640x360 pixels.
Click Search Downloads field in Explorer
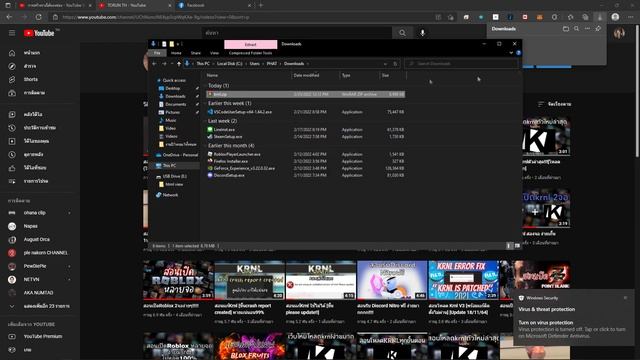click(x=461, y=64)
